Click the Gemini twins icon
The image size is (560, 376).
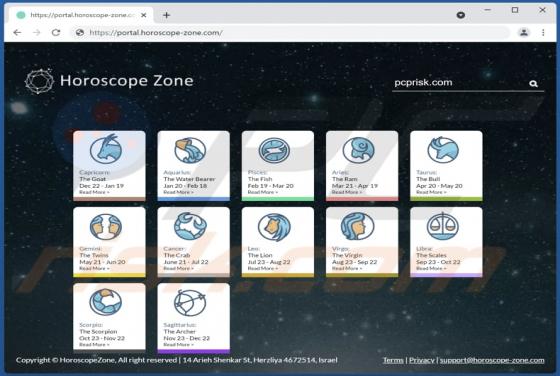(x=106, y=227)
